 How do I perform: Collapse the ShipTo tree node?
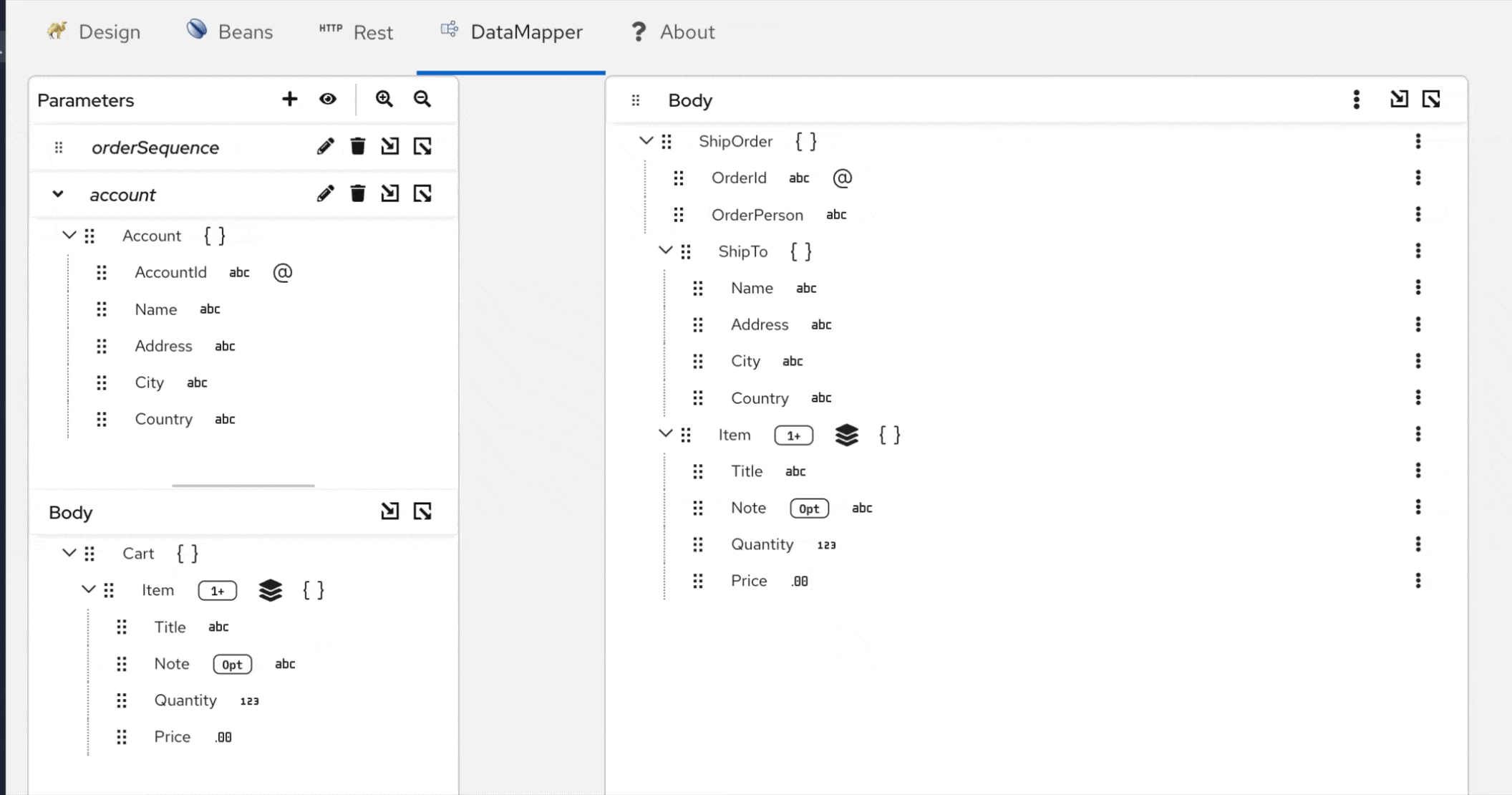(x=665, y=250)
